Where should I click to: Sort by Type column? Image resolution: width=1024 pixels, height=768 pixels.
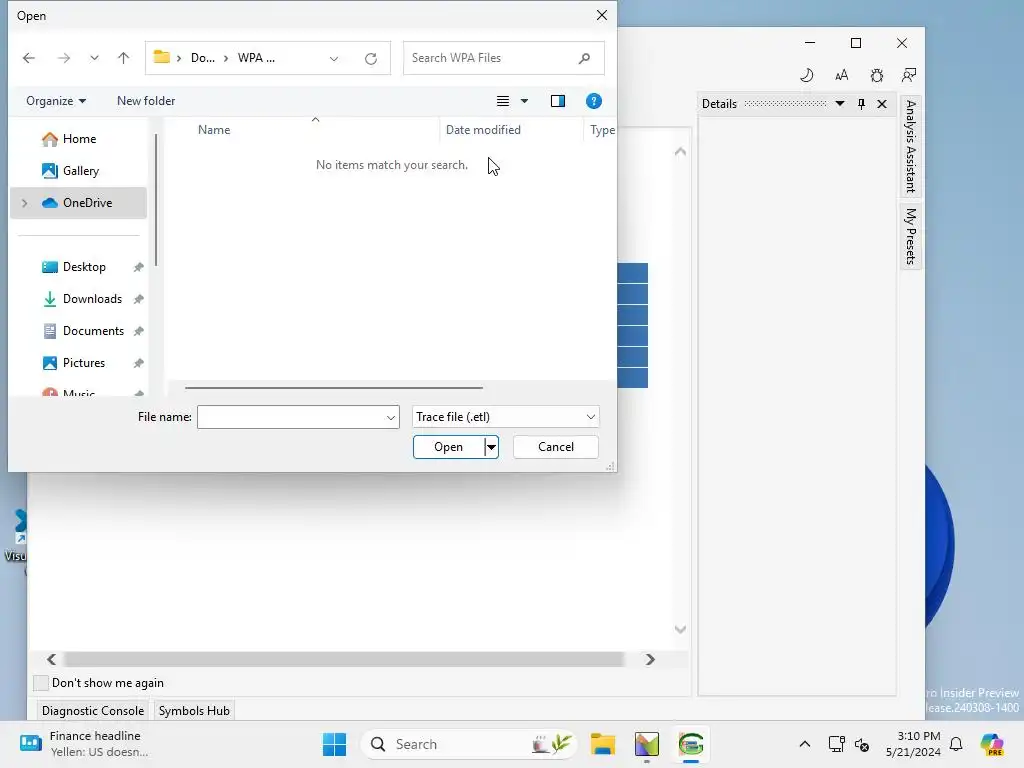601,130
